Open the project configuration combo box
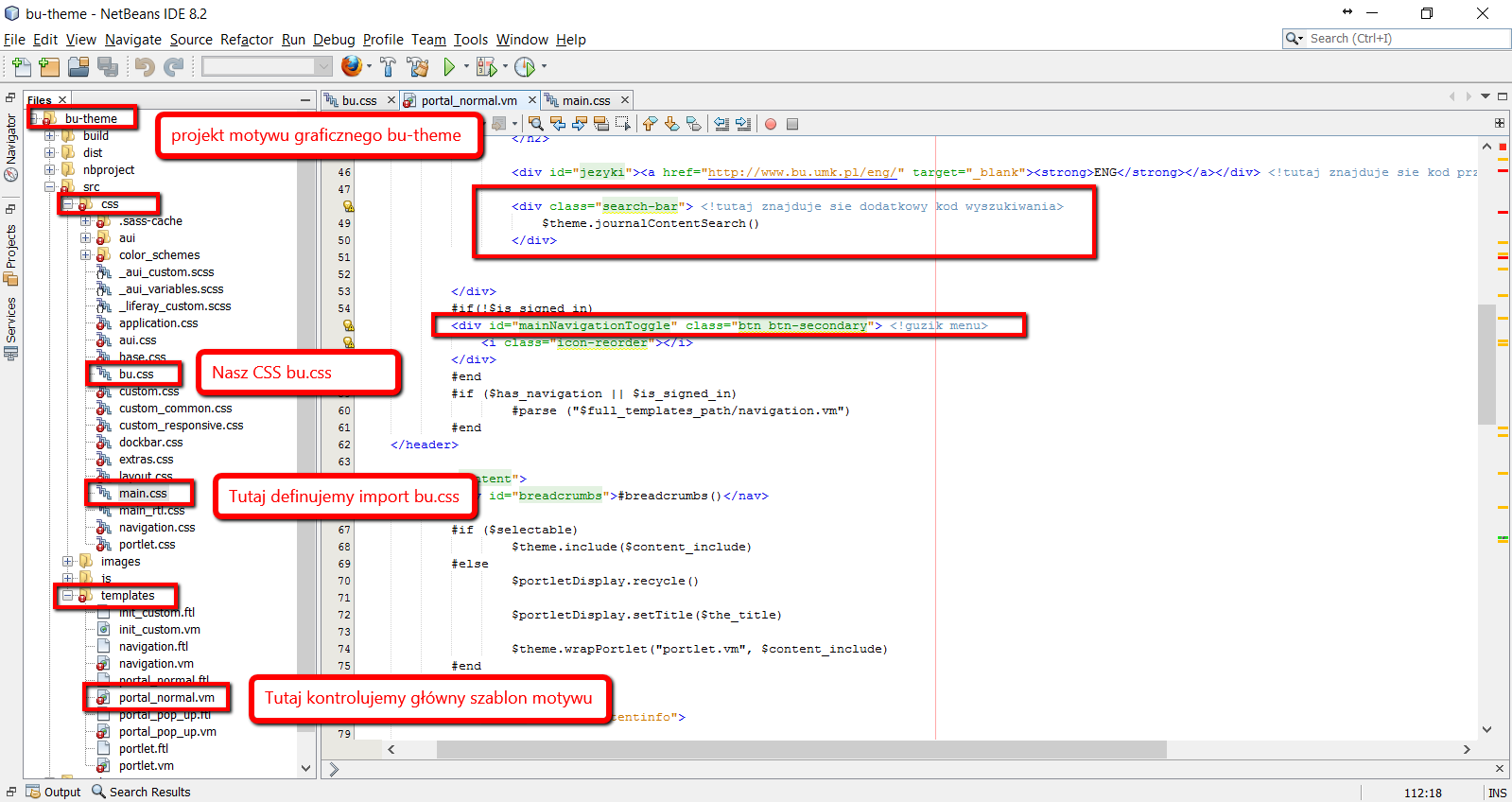 click(x=267, y=66)
